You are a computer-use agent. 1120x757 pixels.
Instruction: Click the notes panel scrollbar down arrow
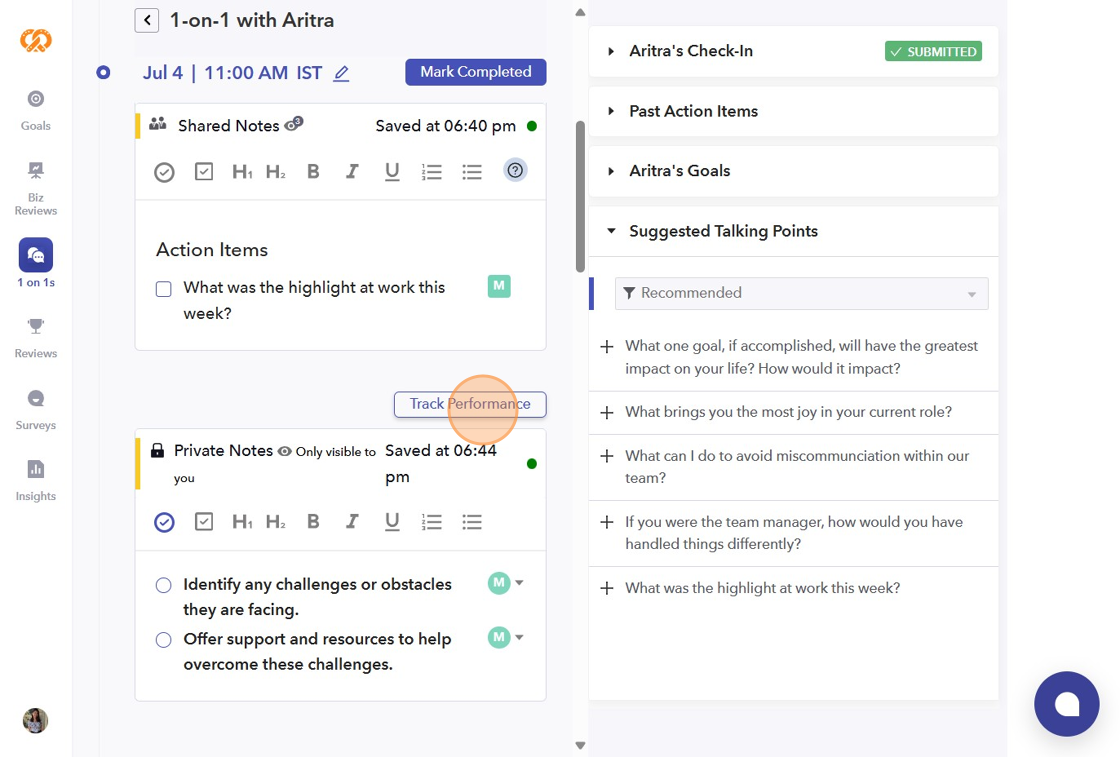[x=580, y=746]
